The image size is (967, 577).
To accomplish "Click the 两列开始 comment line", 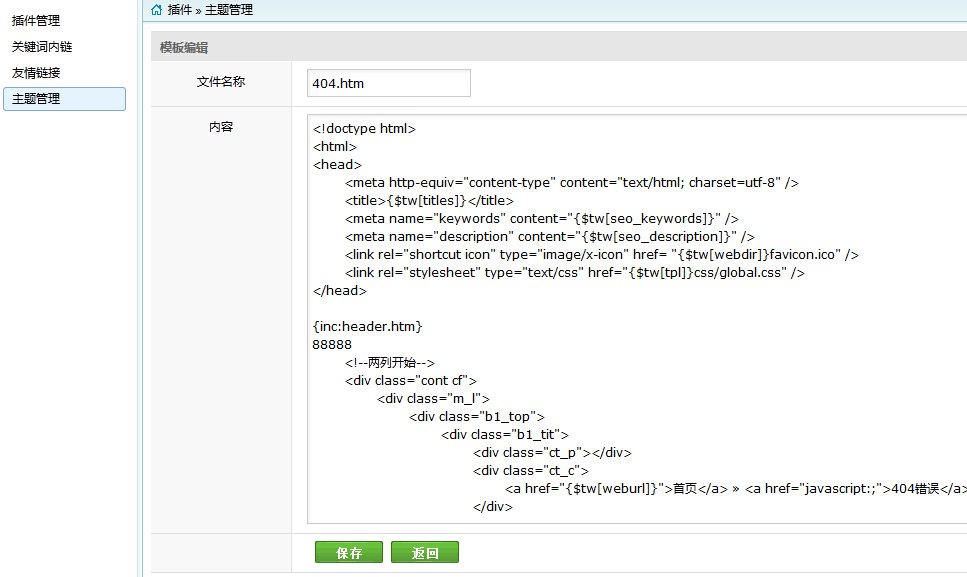I will (x=390, y=362).
